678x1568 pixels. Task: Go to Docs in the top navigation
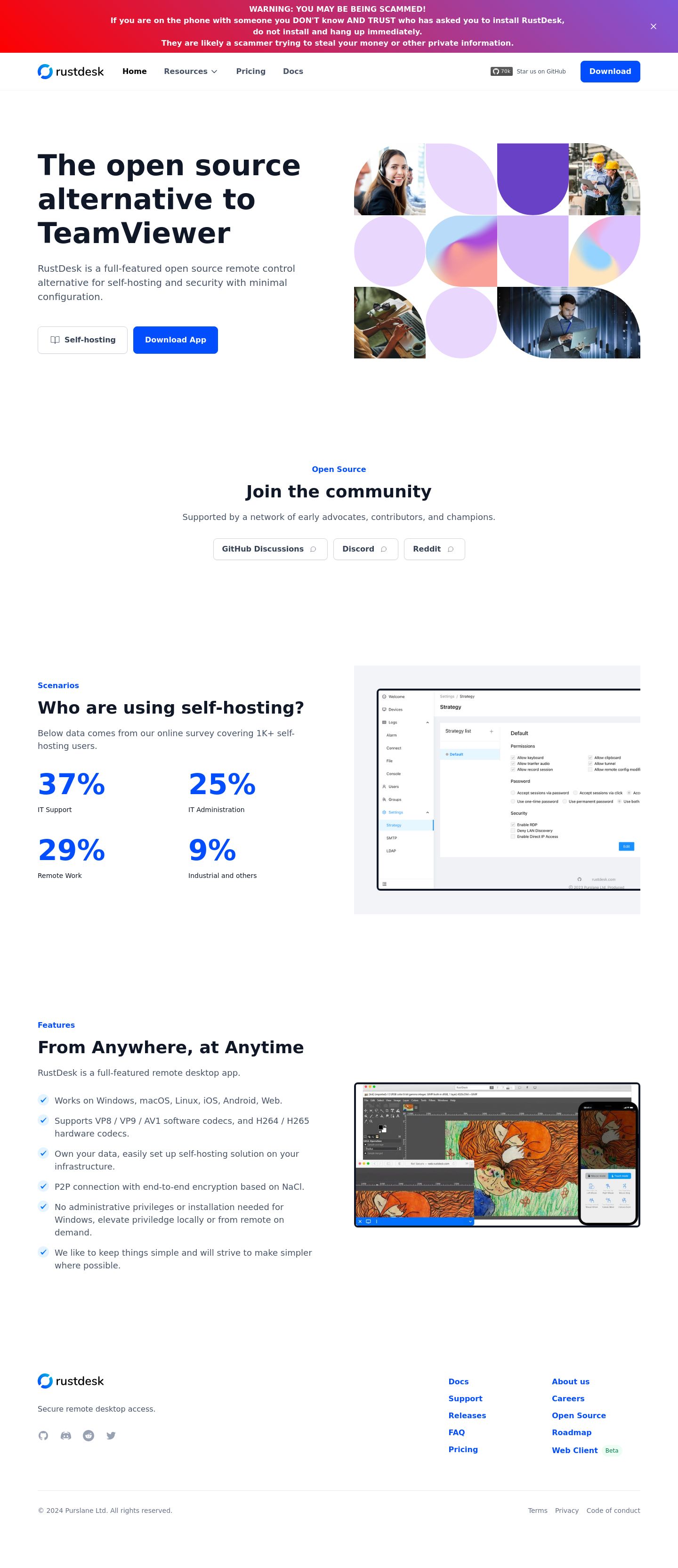point(293,72)
